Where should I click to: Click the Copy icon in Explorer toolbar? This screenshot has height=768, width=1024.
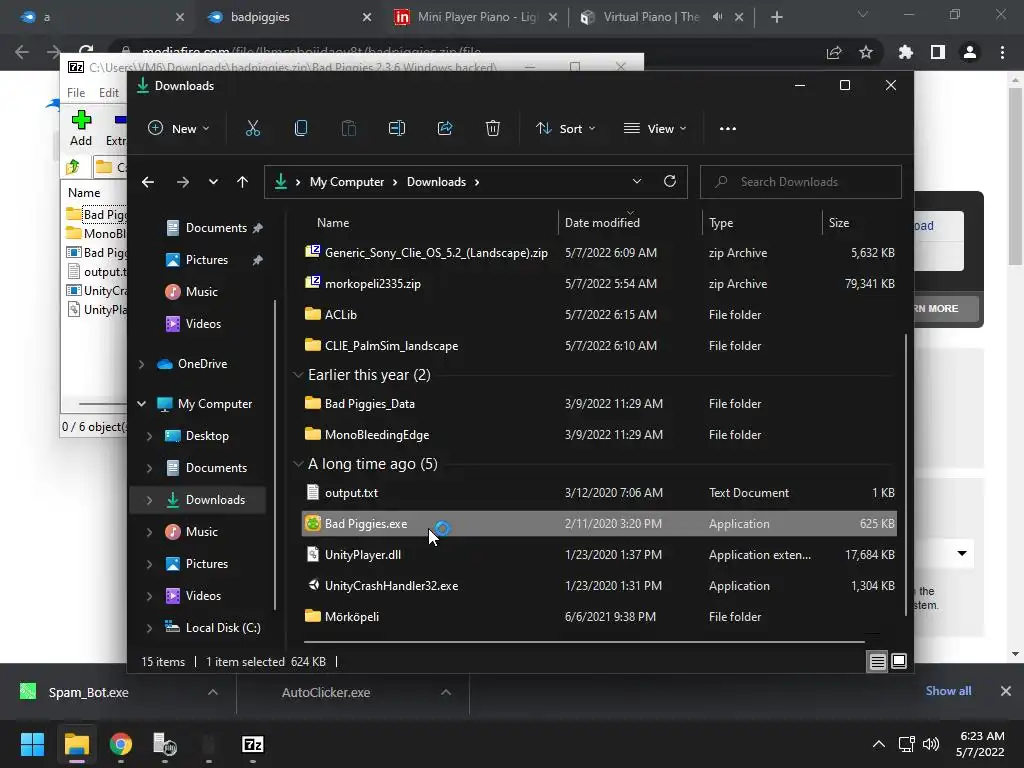click(x=301, y=129)
